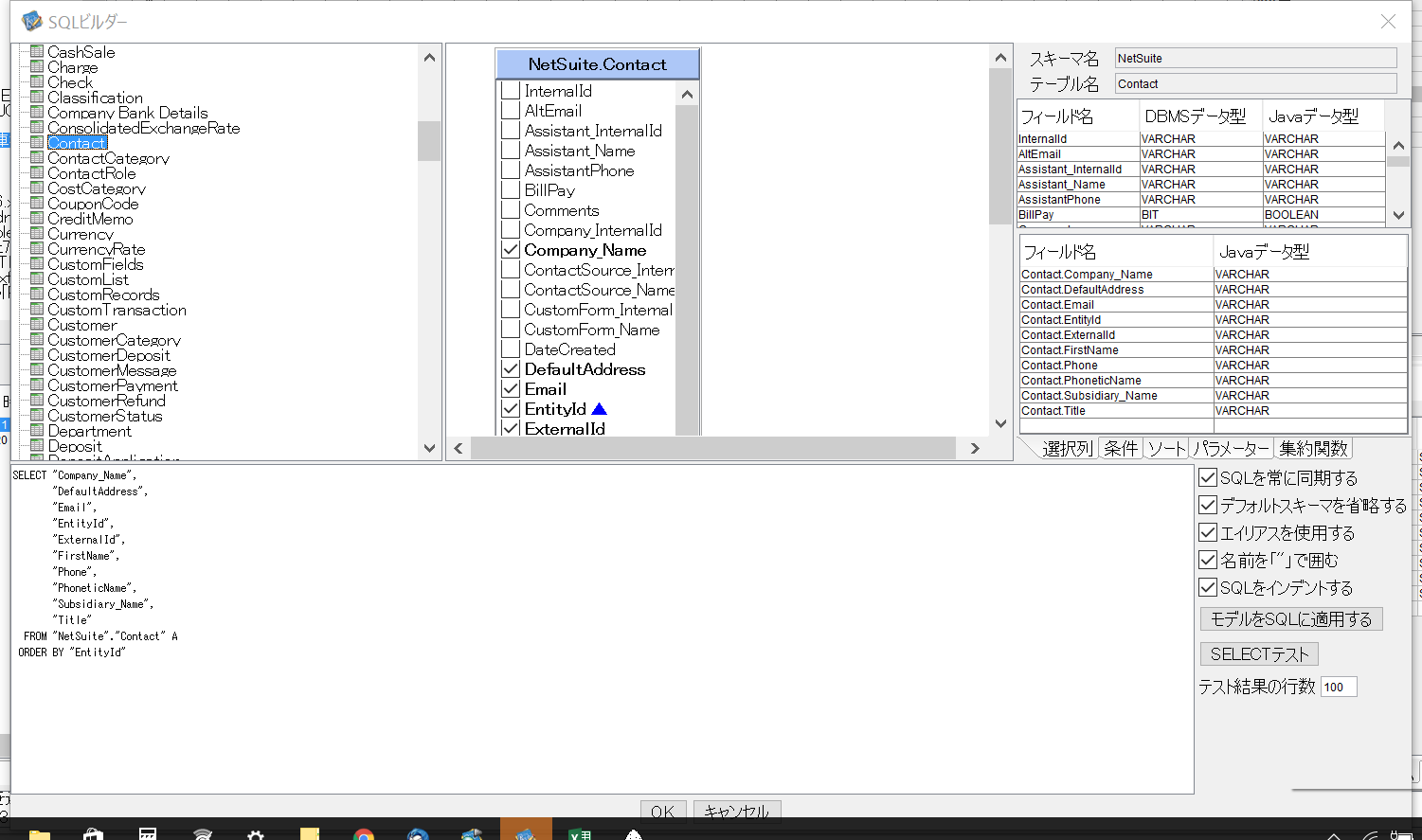Click the table icon beside Department
1422x840 pixels.
pos(37,430)
